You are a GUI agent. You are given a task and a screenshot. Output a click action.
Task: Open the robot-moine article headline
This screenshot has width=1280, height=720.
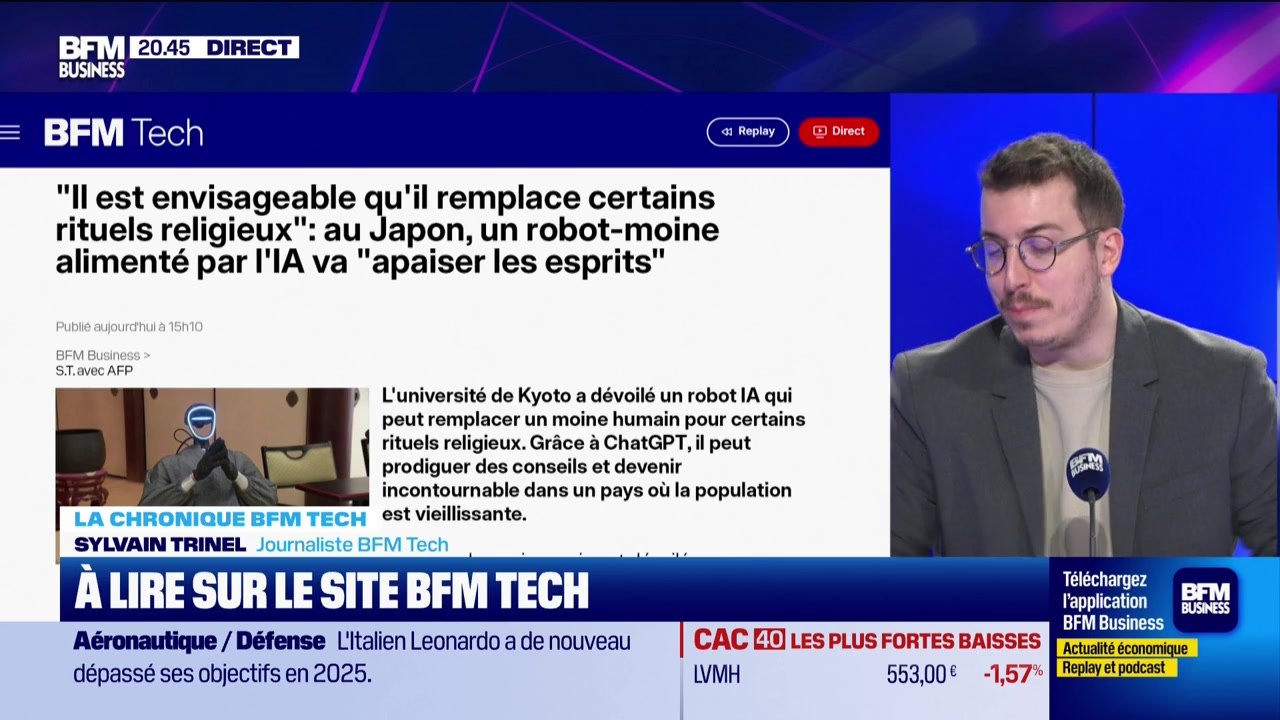pos(388,229)
